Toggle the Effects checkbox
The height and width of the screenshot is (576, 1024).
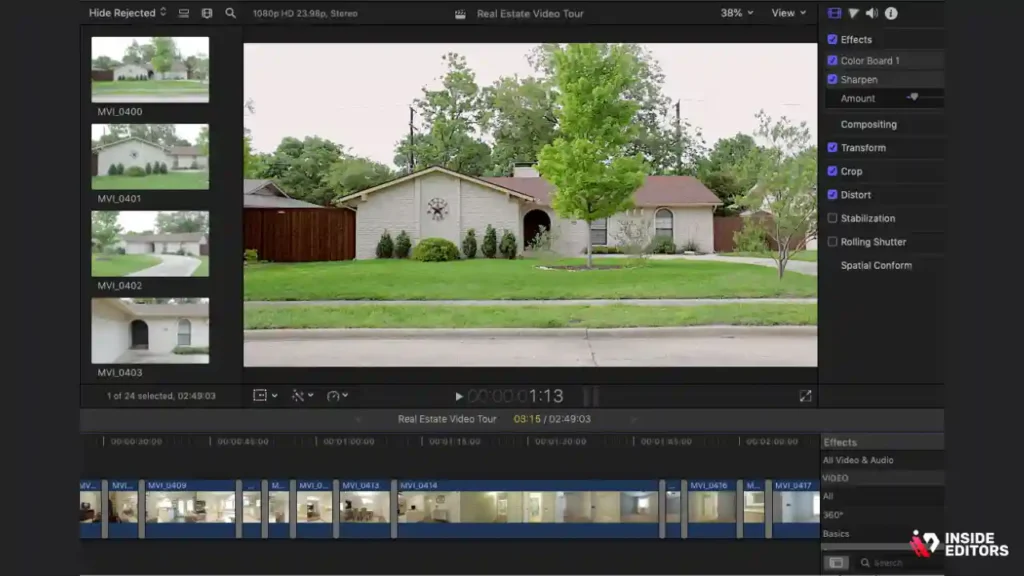pyautogui.click(x=832, y=39)
